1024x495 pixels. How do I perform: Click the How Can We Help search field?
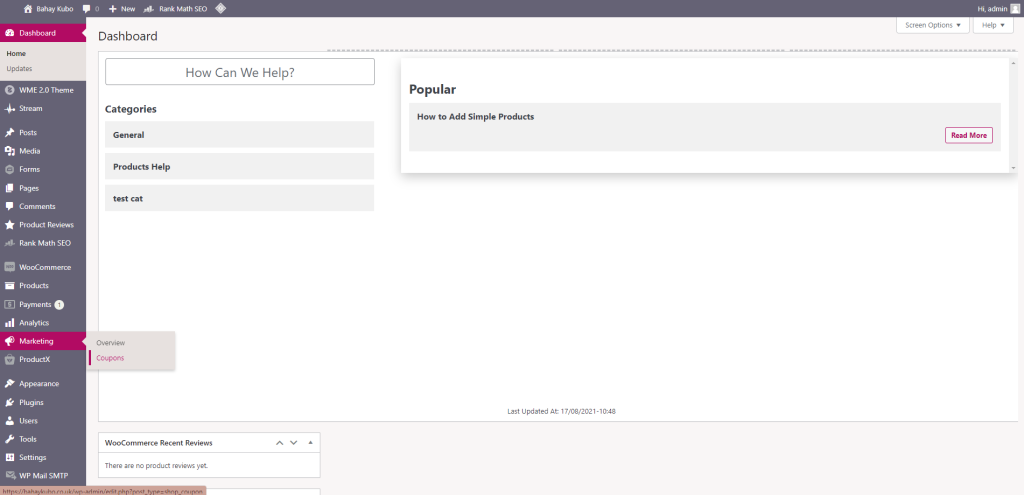pos(239,72)
